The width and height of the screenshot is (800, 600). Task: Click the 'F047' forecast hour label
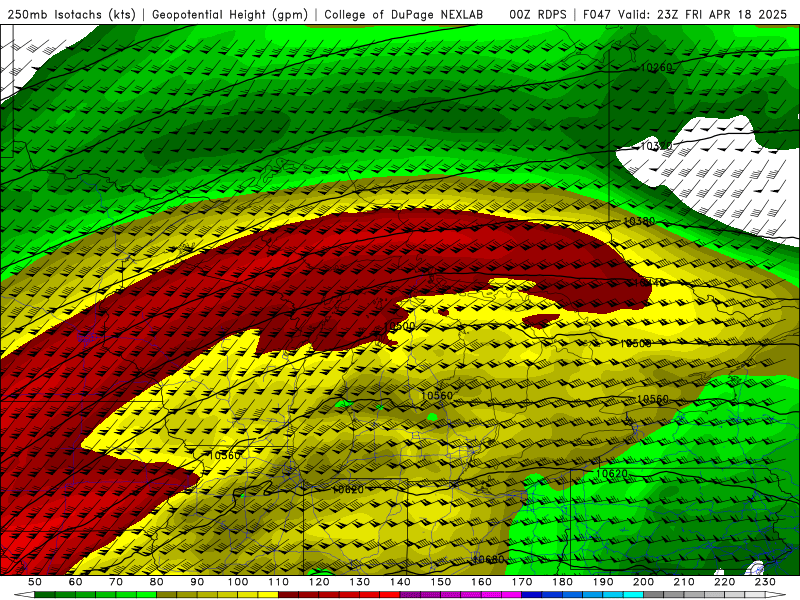(x=597, y=15)
